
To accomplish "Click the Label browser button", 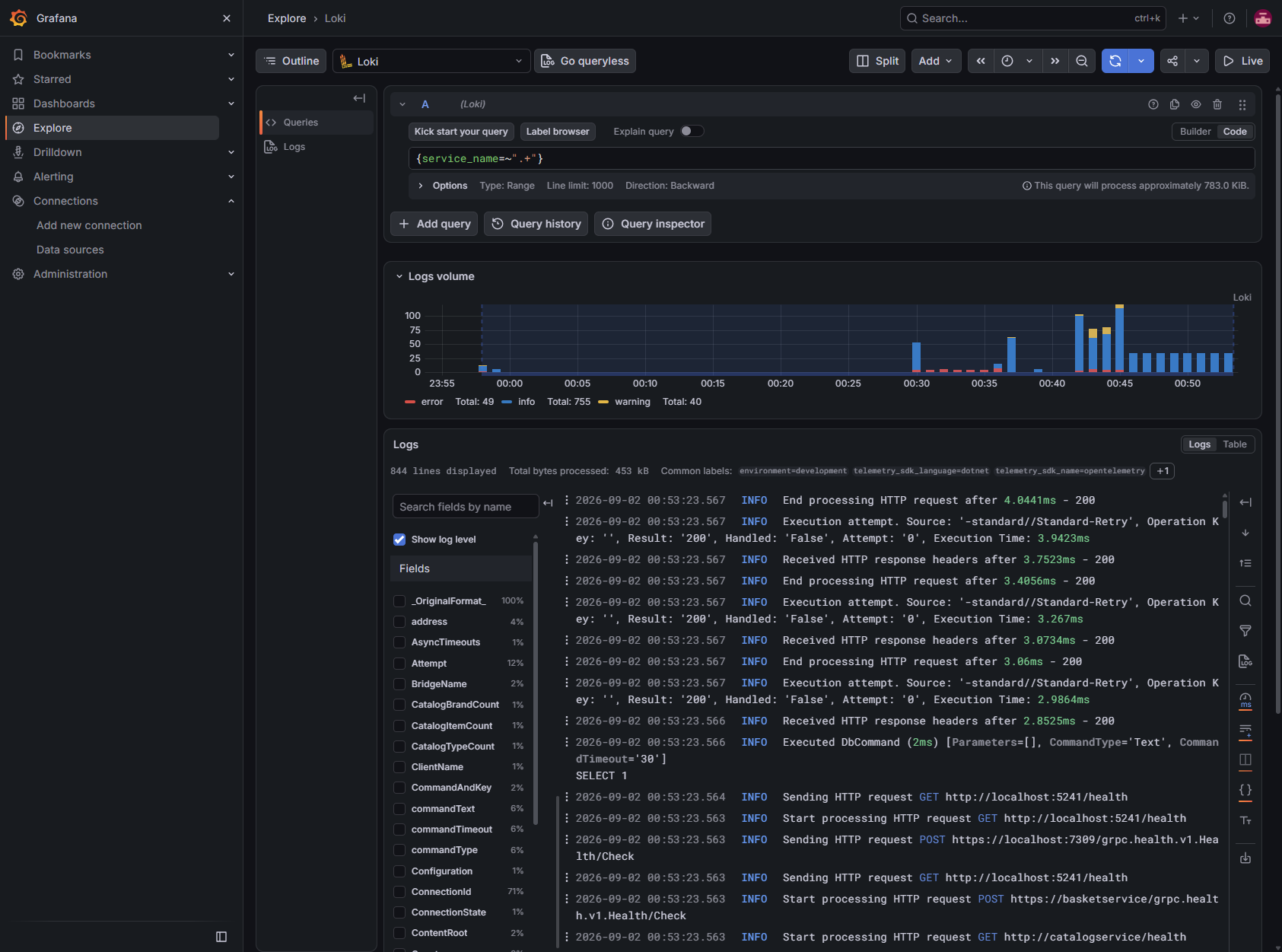I will tap(558, 132).
